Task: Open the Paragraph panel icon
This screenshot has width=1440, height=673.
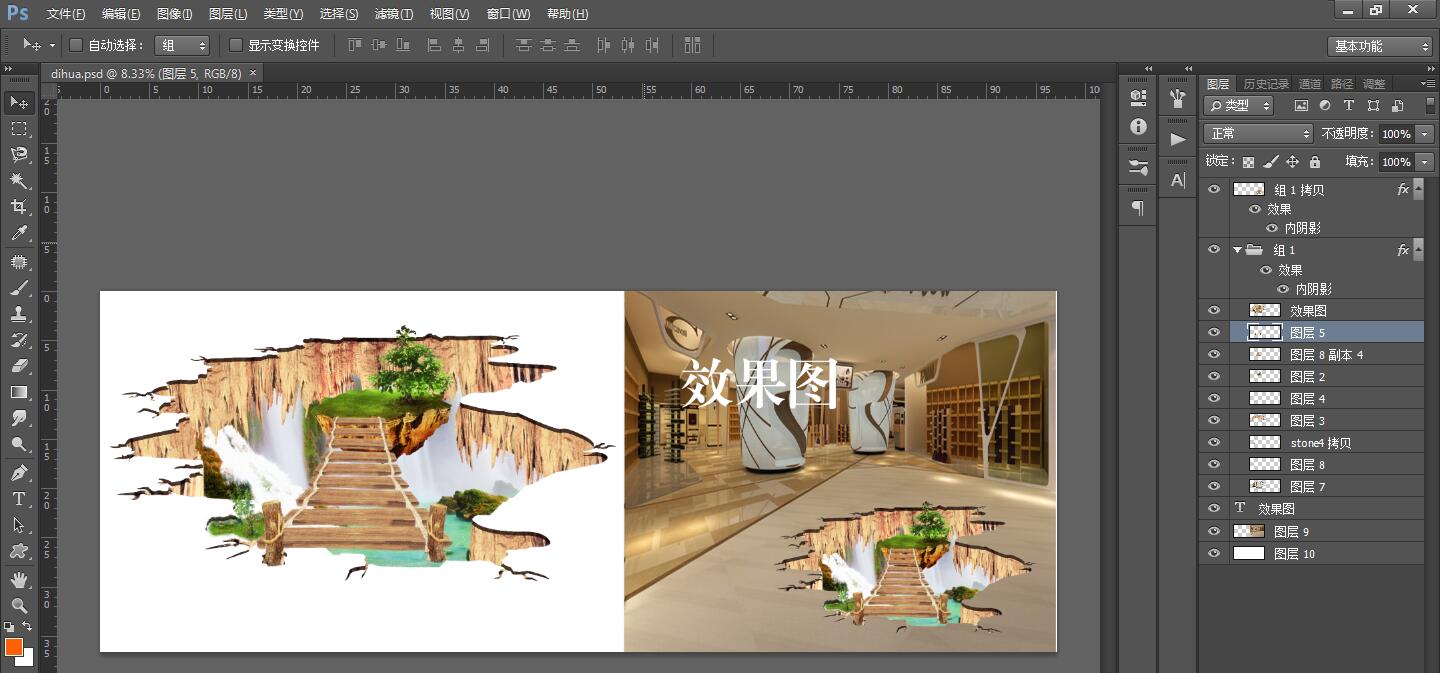Action: [x=1138, y=208]
